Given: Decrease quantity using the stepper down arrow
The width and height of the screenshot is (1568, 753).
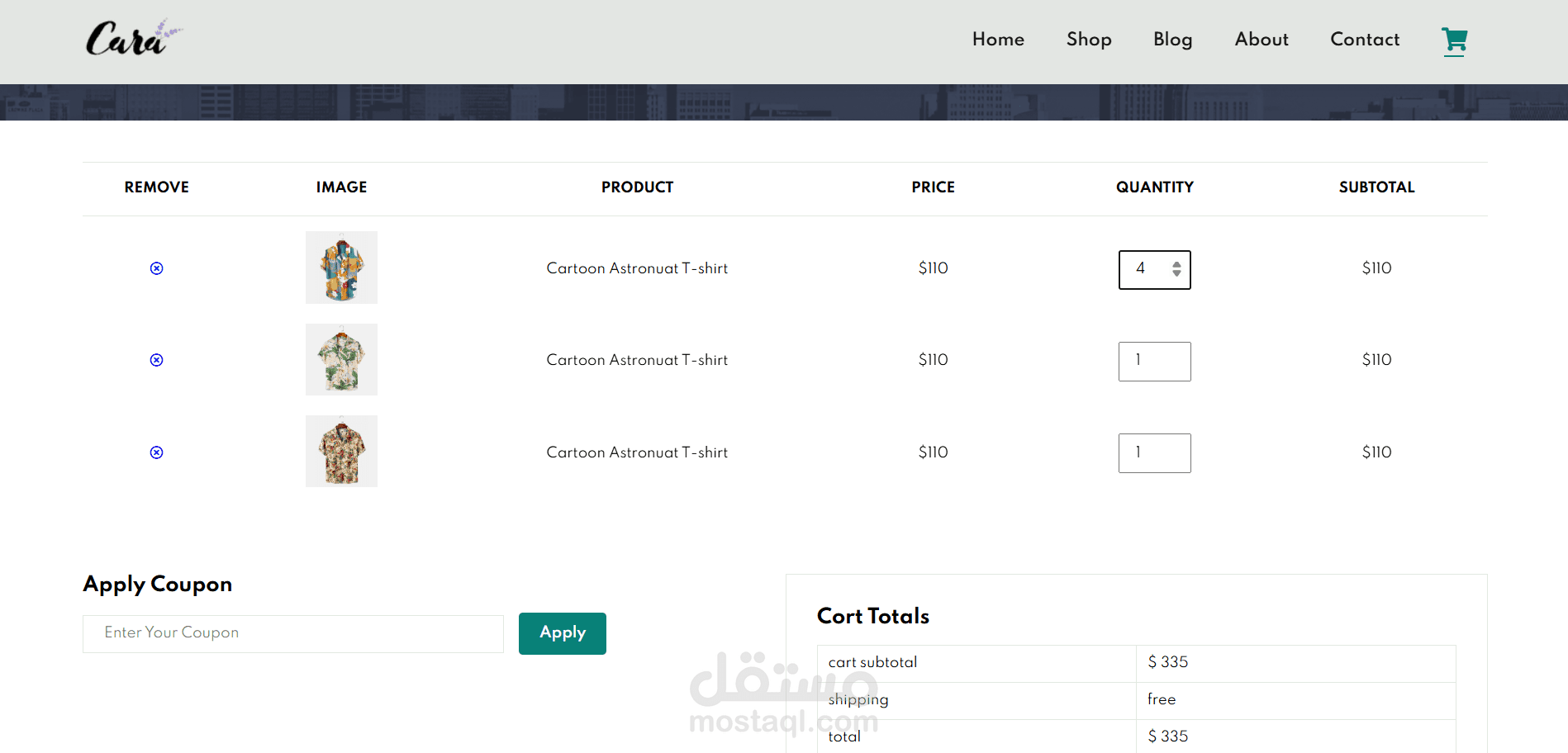Looking at the screenshot, I should pyautogui.click(x=1176, y=274).
